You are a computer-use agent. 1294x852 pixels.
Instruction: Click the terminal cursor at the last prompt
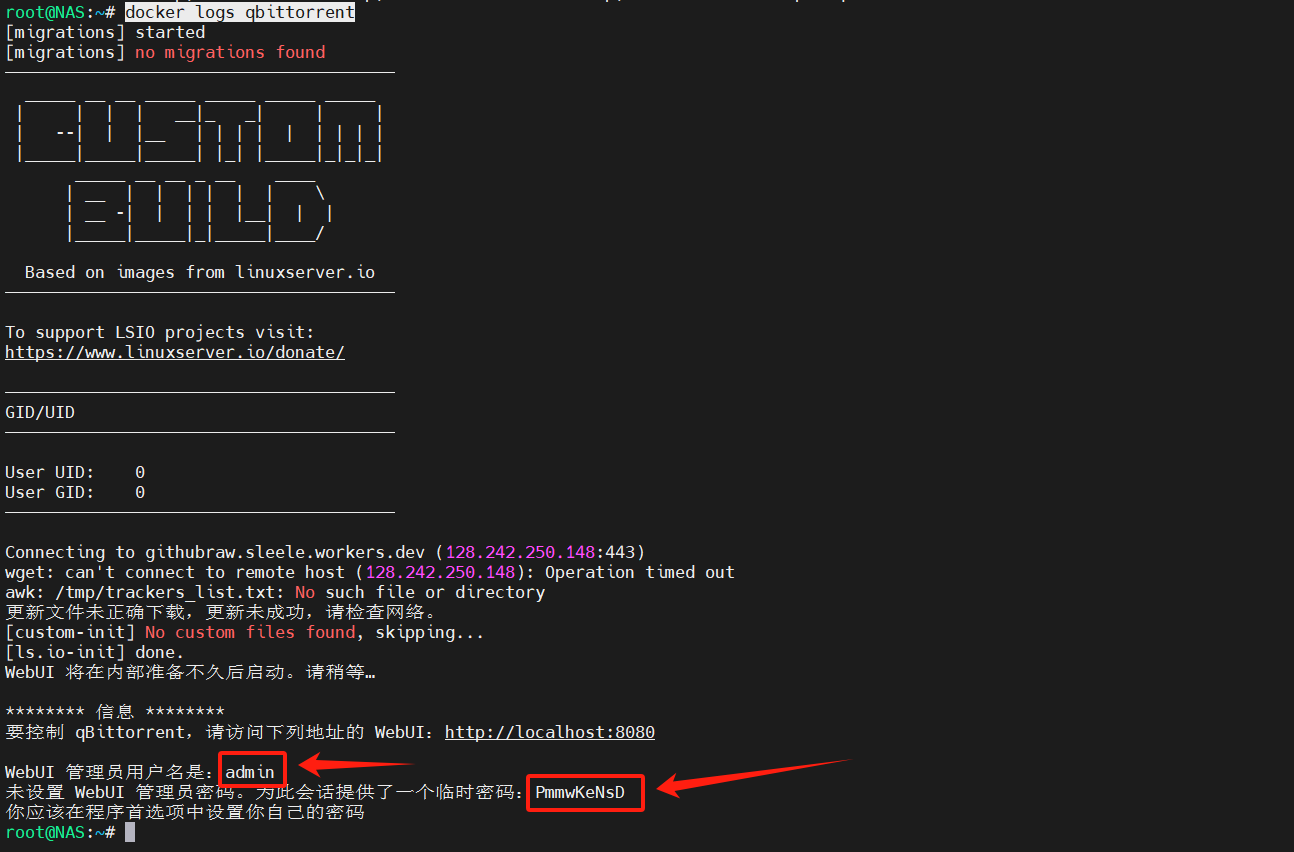[x=130, y=832]
